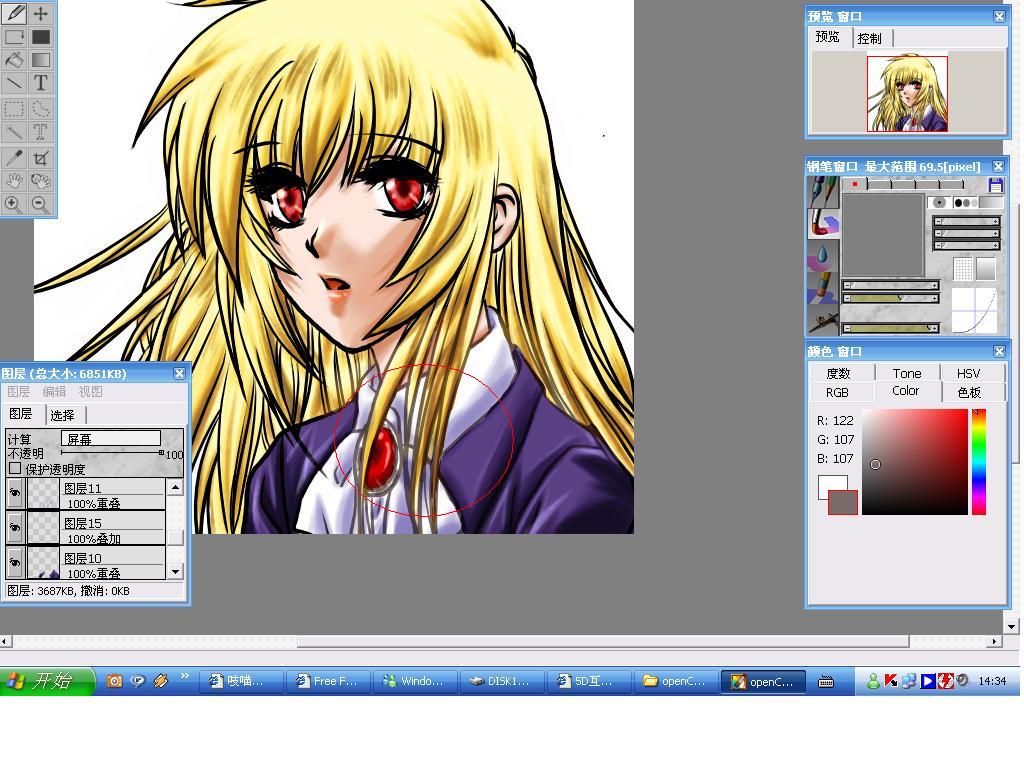Image resolution: width=1024 pixels, height=768 pixels.
Task: Click the pressure curve graph in pen window
Action: click(974, 310)
